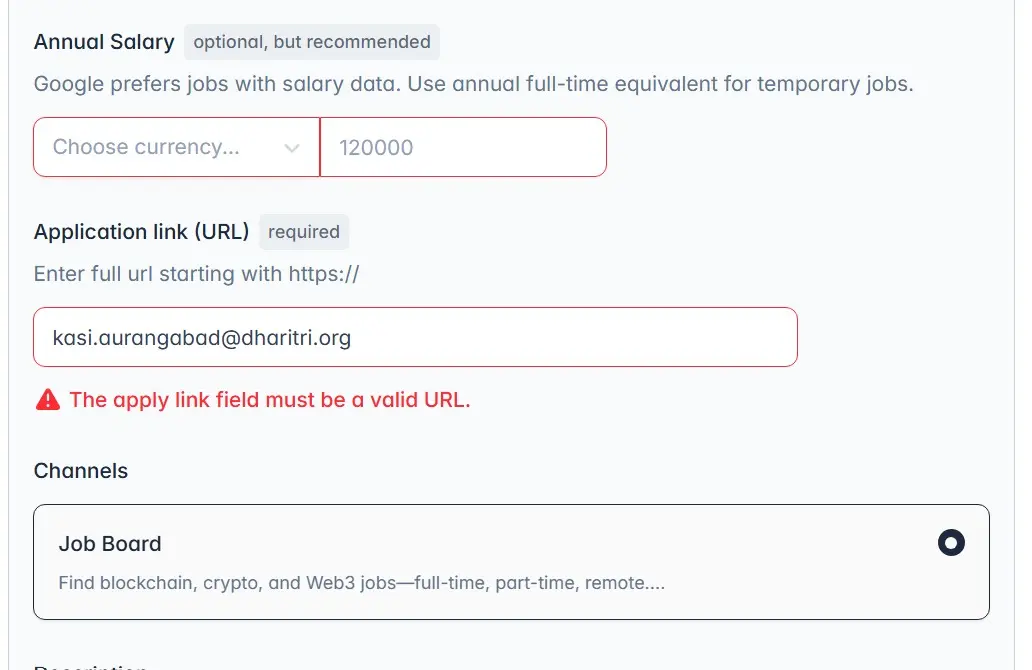Click the 'required' badge
The image size is (1032, 670).
[x=304, y=232]
